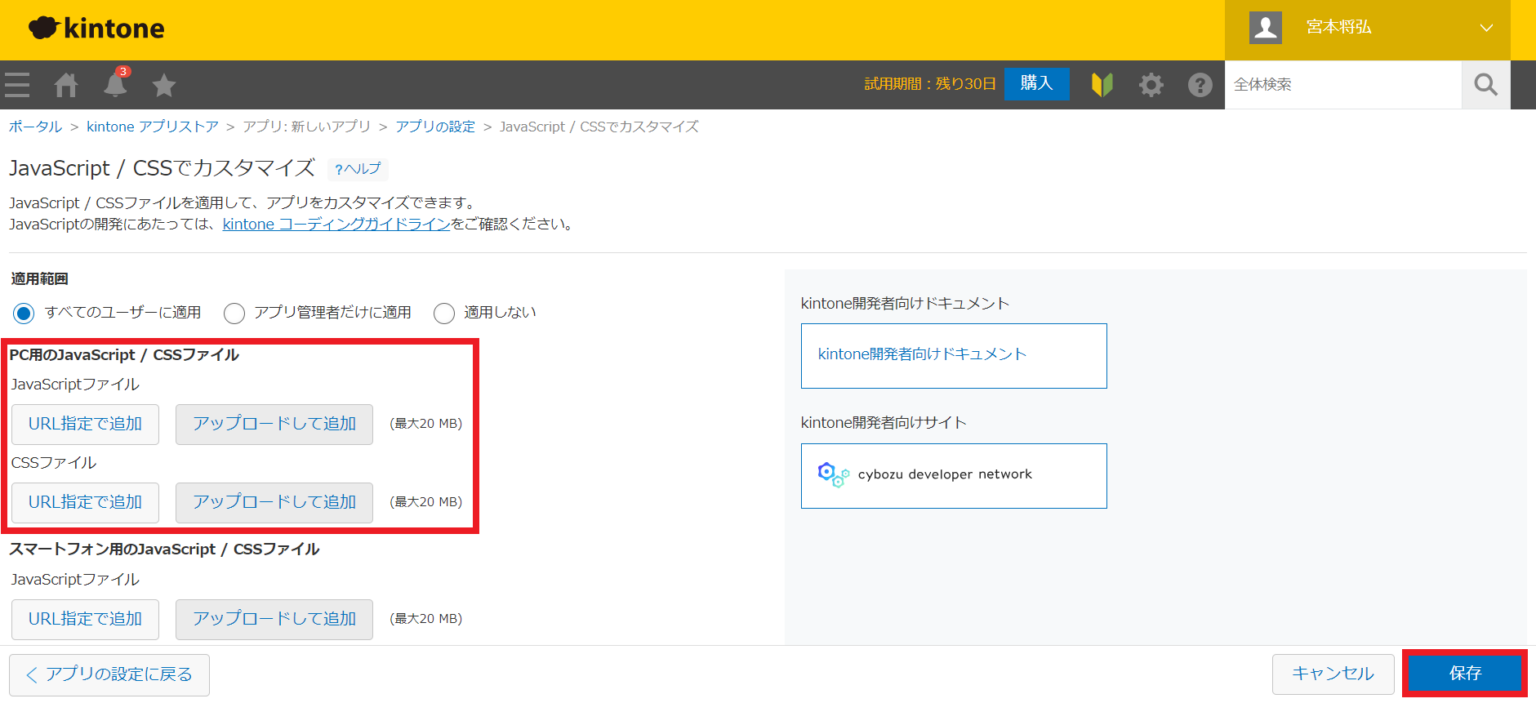
Task: Add a JavaScript file via URL指定で追加
Action: coord(85,424)
